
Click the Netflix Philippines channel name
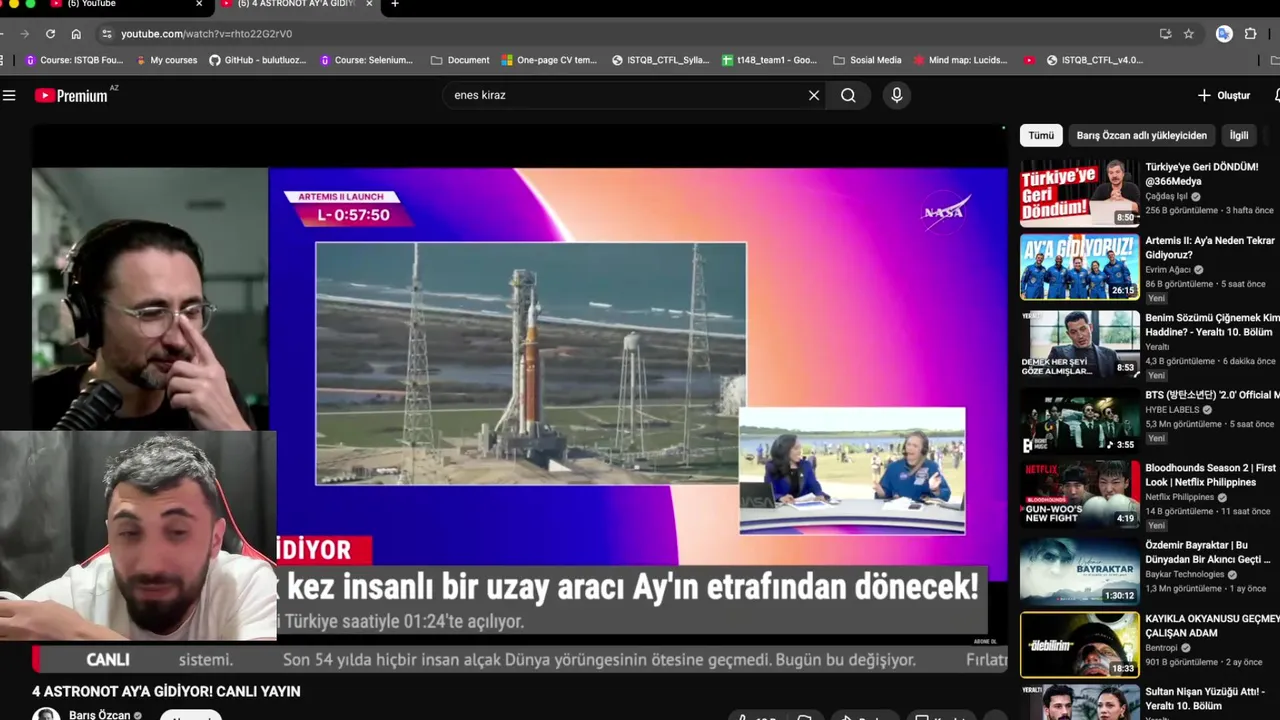coord(1179,497)
